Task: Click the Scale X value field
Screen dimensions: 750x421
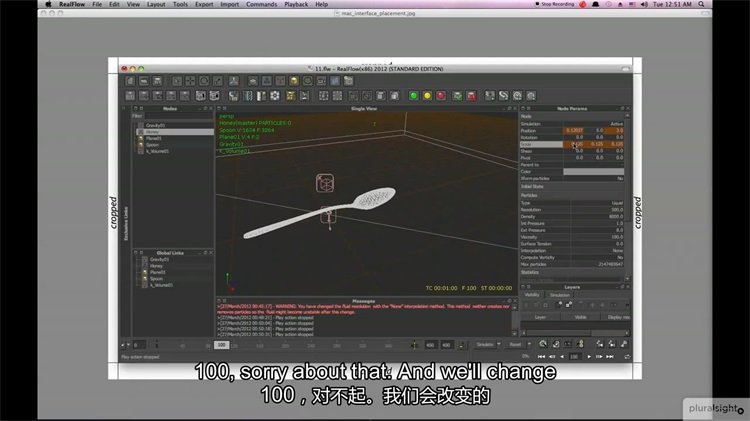Action: pos(574,144)
